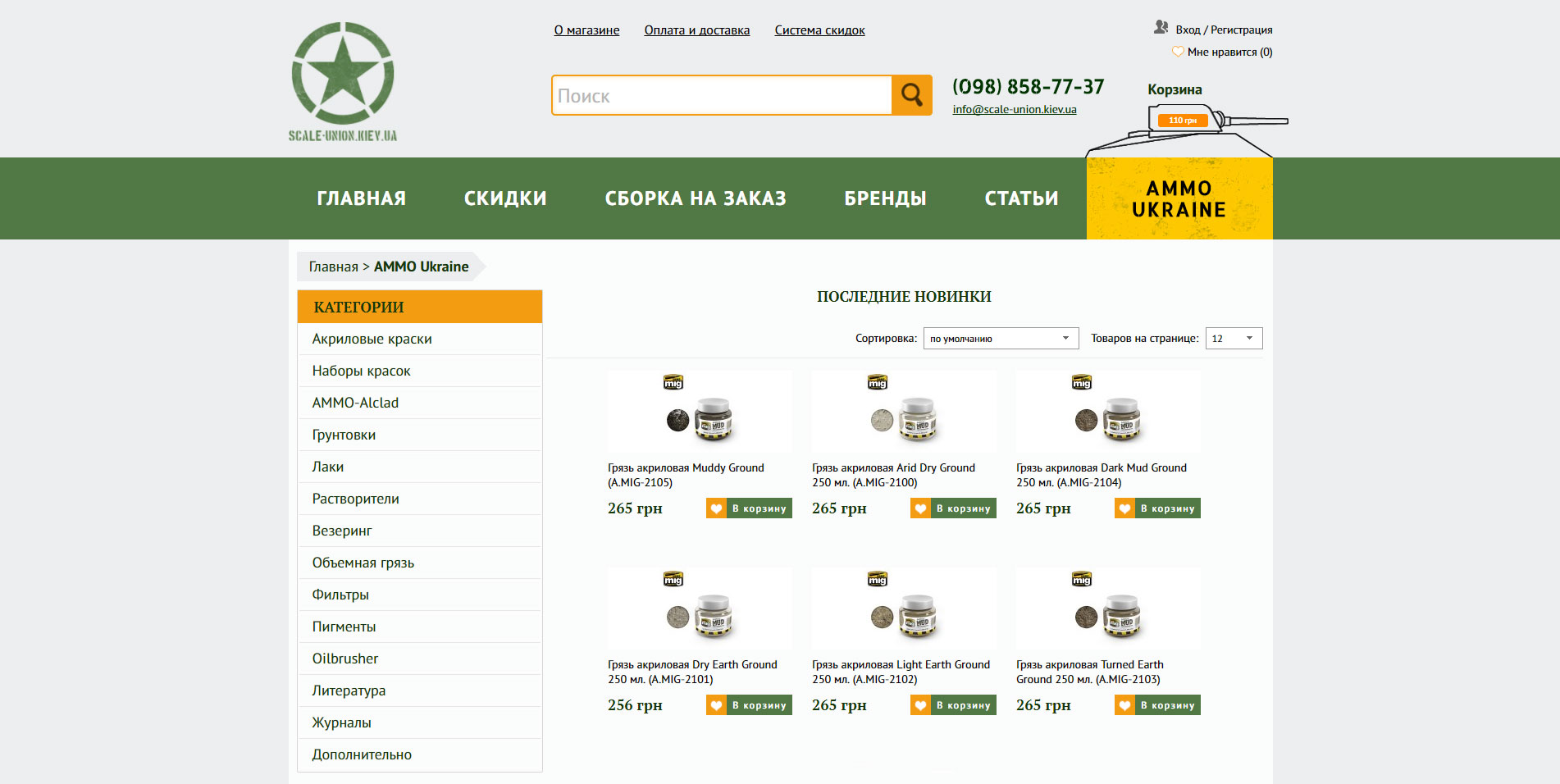The width and height of the screenshot is (1560, 784).
Task: Click Грязь акриловая Muddy Ground product title
Action: 686,475
